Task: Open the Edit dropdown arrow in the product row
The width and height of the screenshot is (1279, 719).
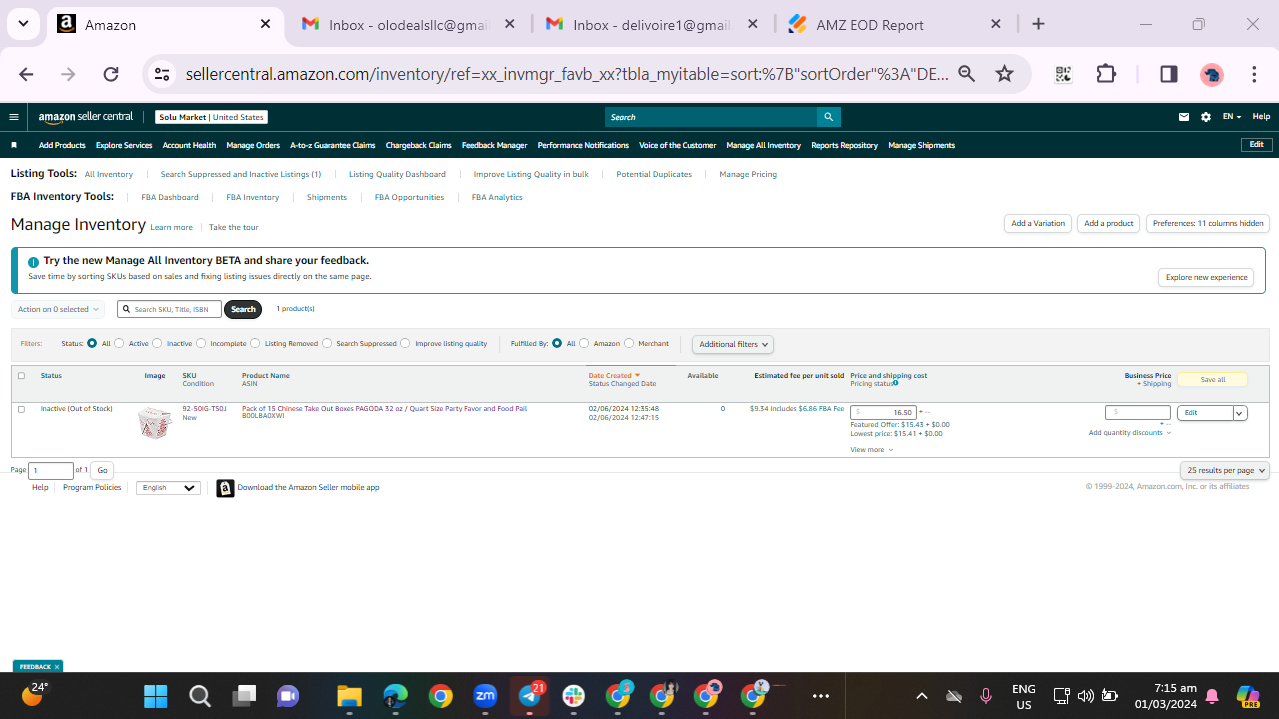Action: [1240, 413]
